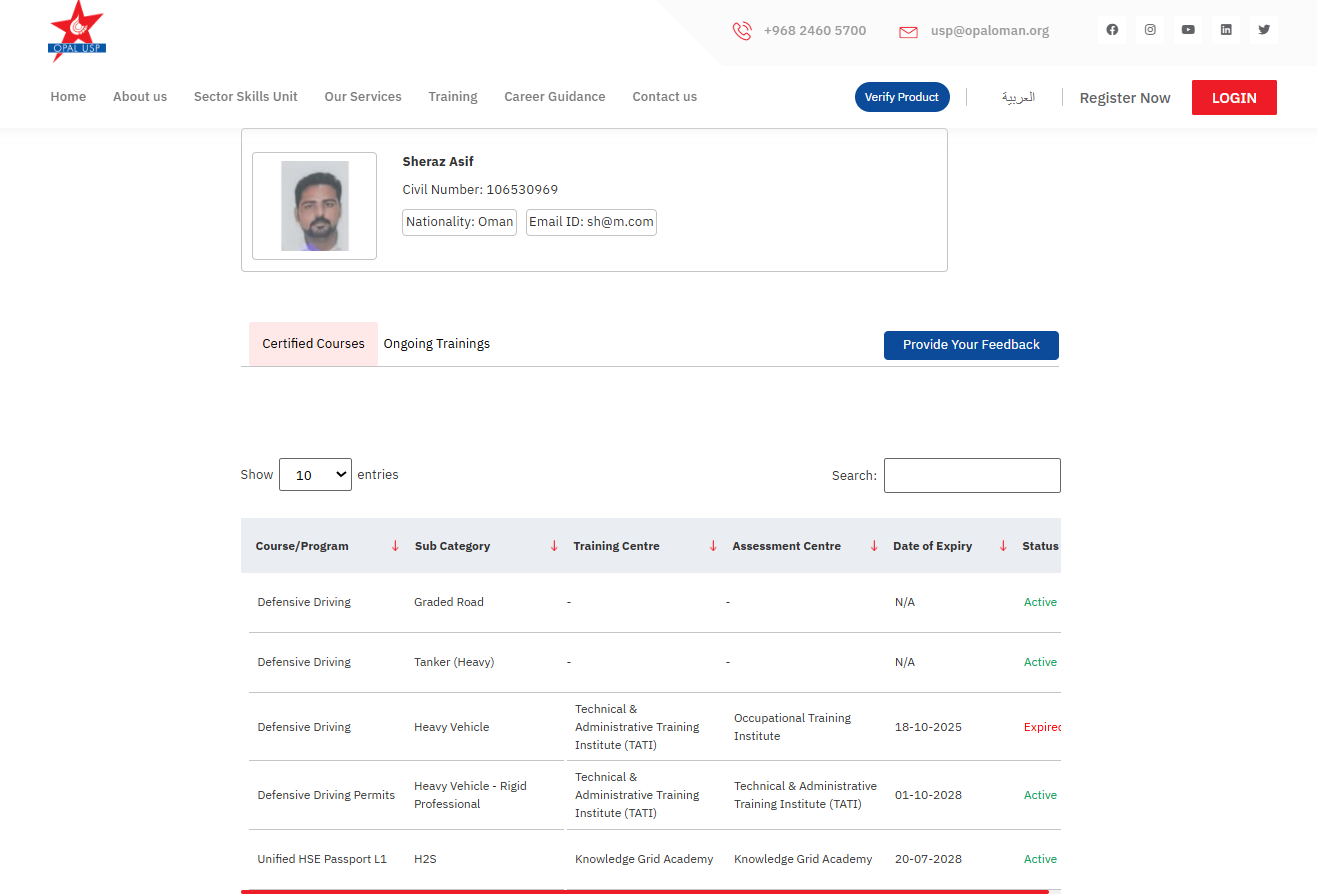Click the Provide Your Feedback button
Viewport: 1317px width, 896px height.
971,345
